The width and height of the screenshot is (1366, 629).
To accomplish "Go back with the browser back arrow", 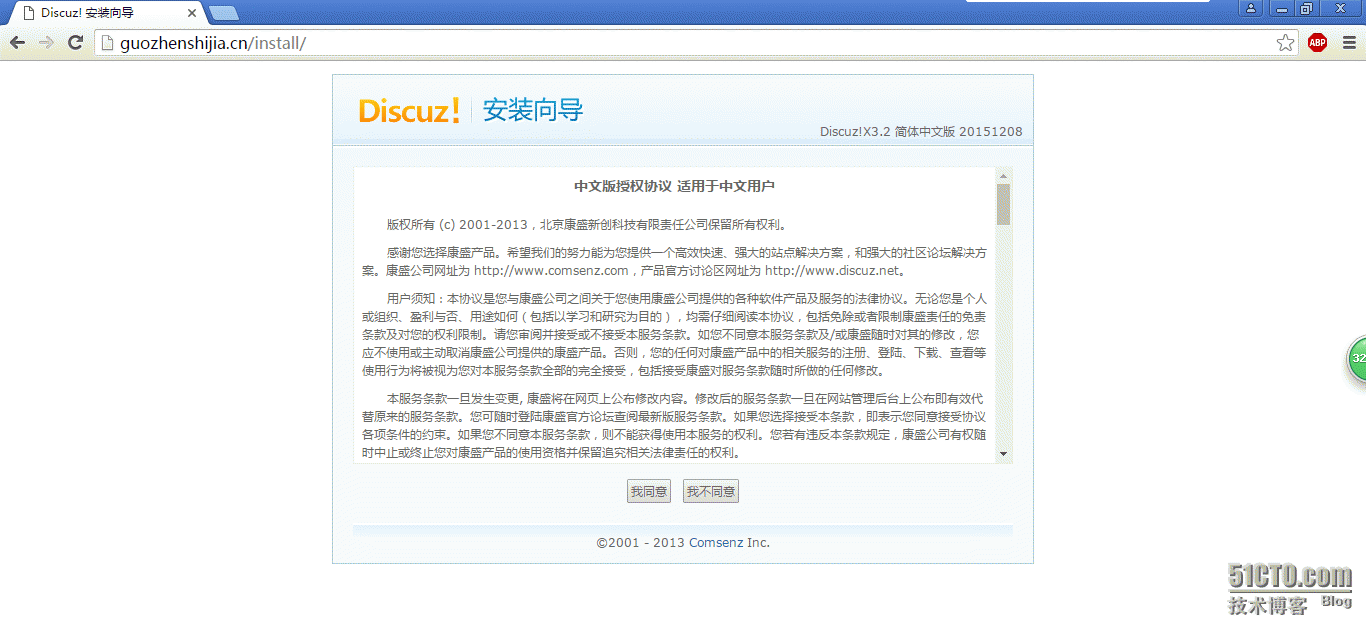I will pos(17,42).
